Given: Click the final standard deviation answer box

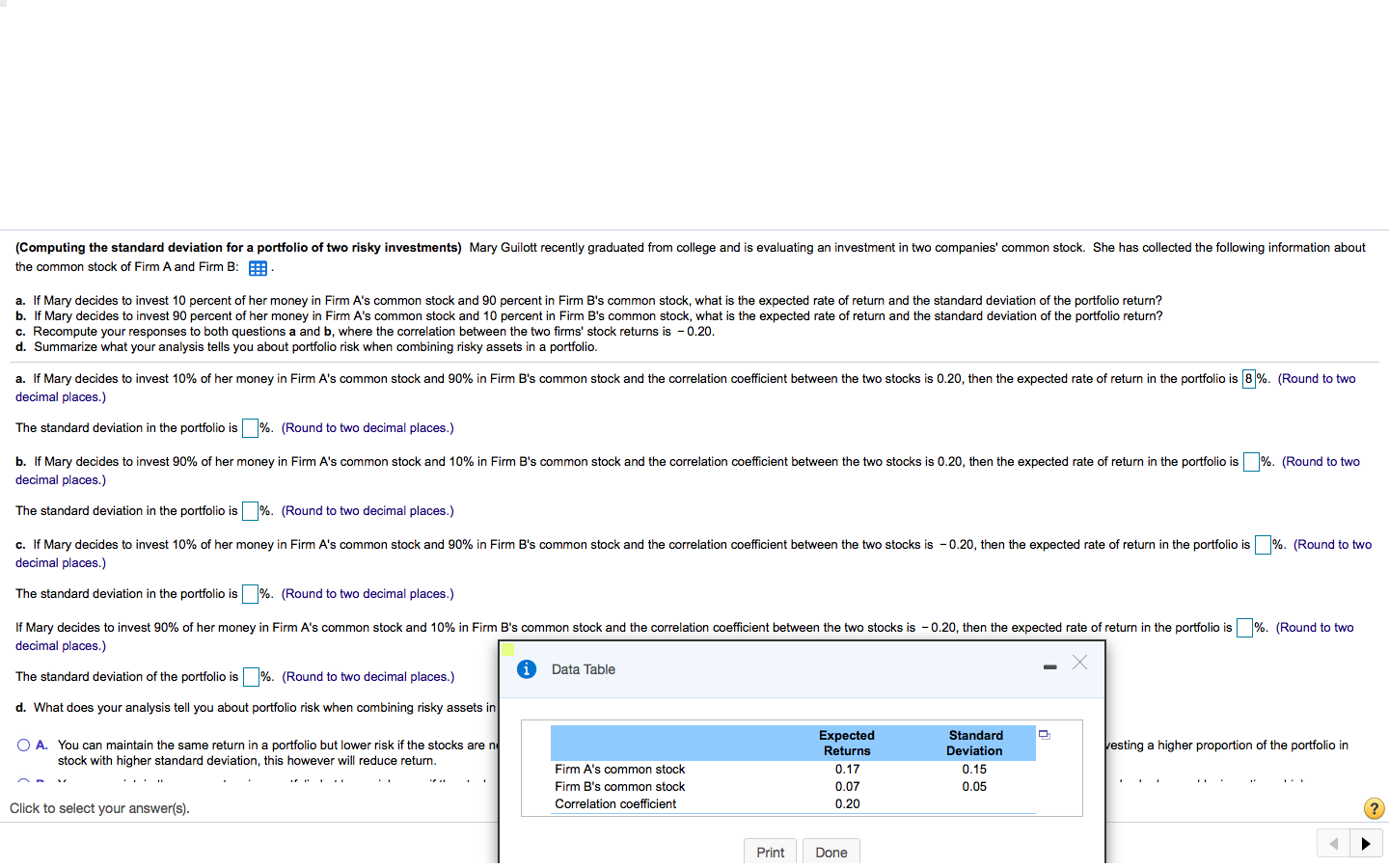Looking at the screenshot, I should pos(253,676).
